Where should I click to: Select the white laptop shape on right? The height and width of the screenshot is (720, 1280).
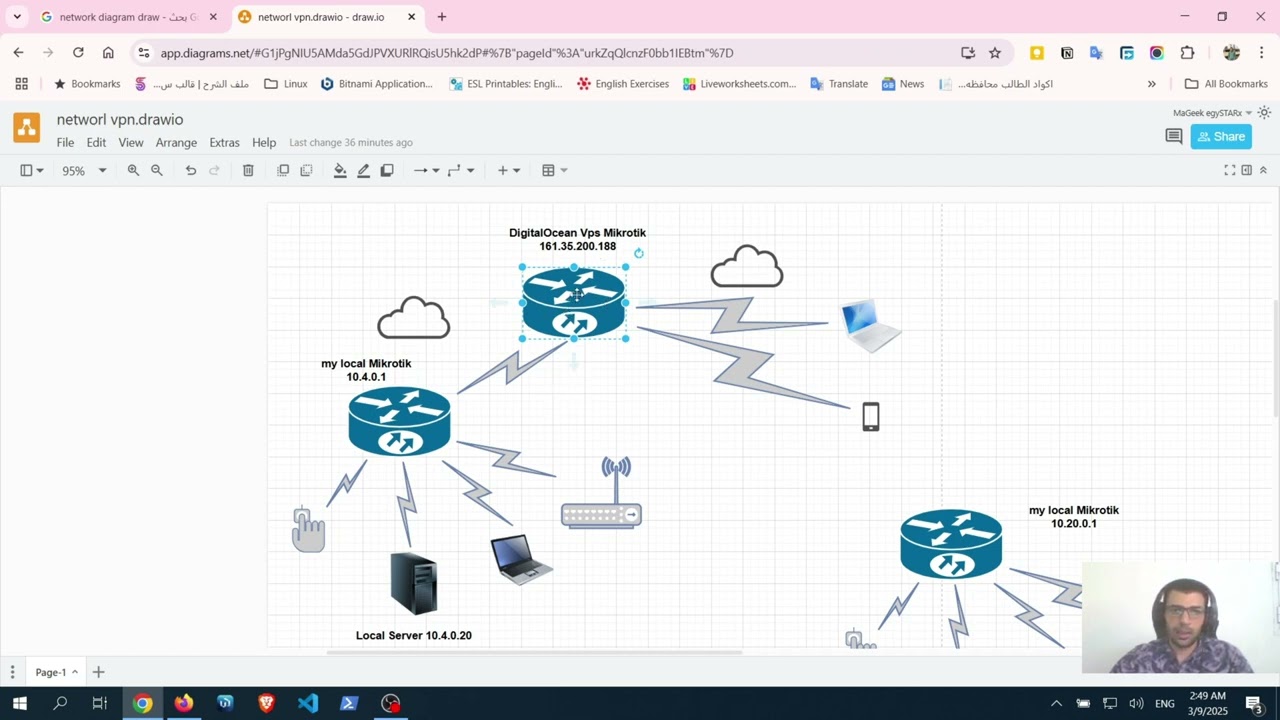pyautogui.click(x=871, y=326)
